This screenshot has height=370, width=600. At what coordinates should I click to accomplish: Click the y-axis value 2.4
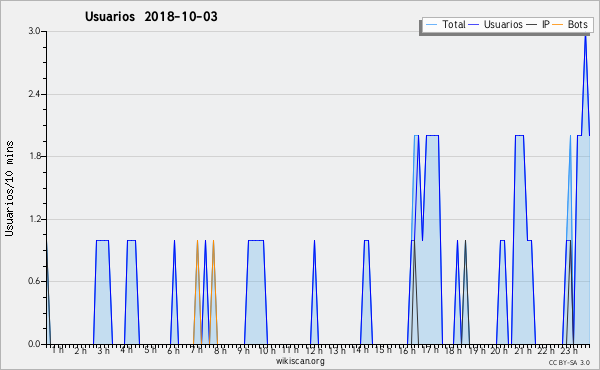coord(34,94)
